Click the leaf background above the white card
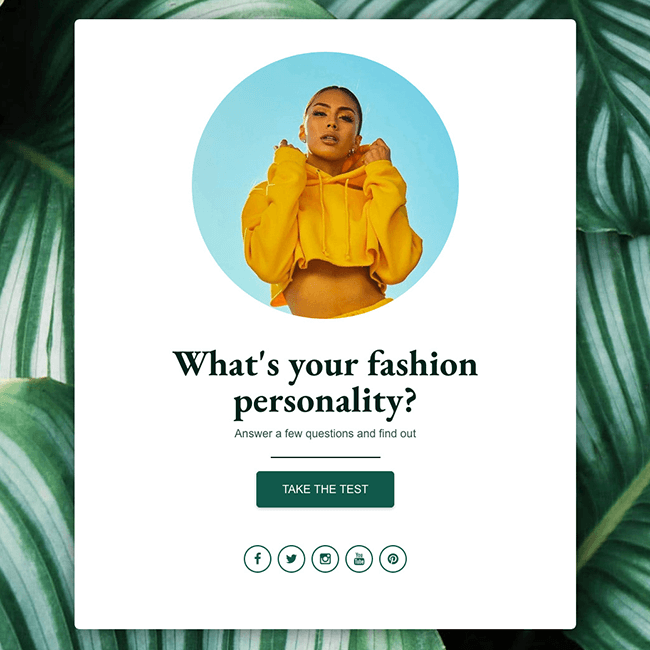The width and height of the screenshot is (650, 650). tap(325, 9)
